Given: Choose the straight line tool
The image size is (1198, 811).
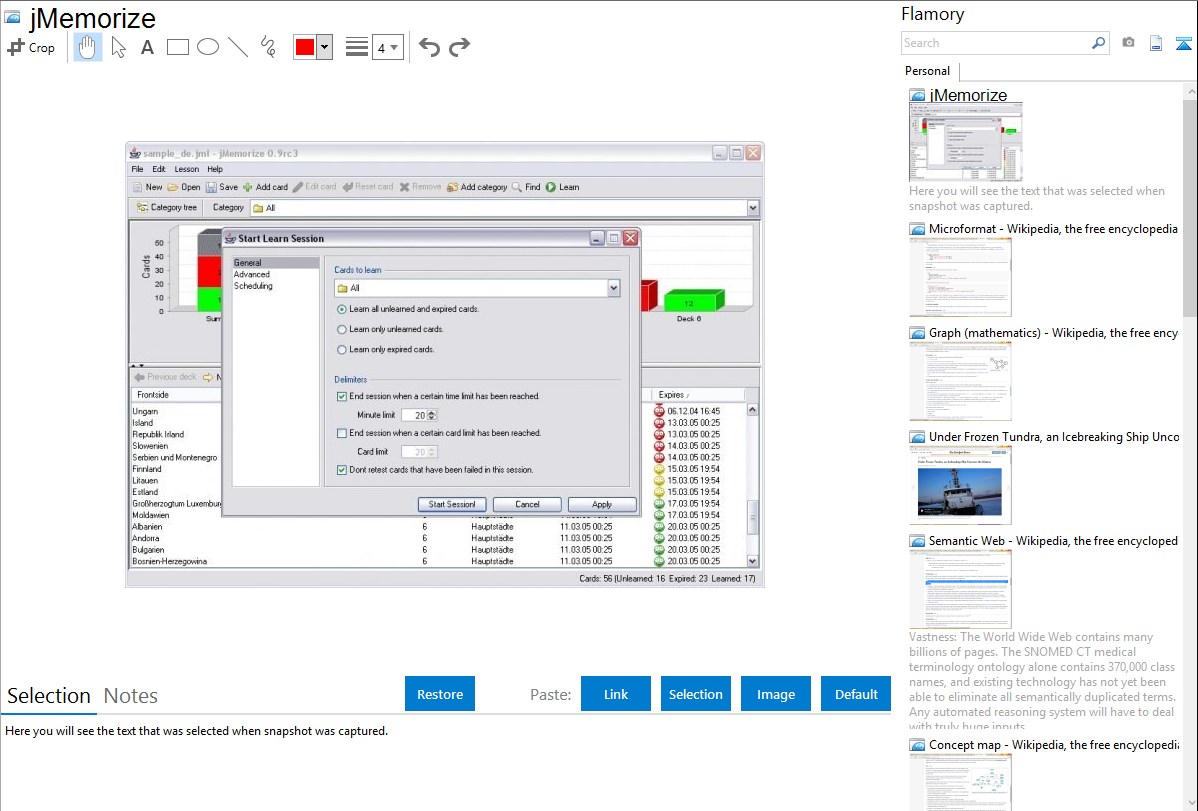Looking at the screenshot, I should coord(238,47).
